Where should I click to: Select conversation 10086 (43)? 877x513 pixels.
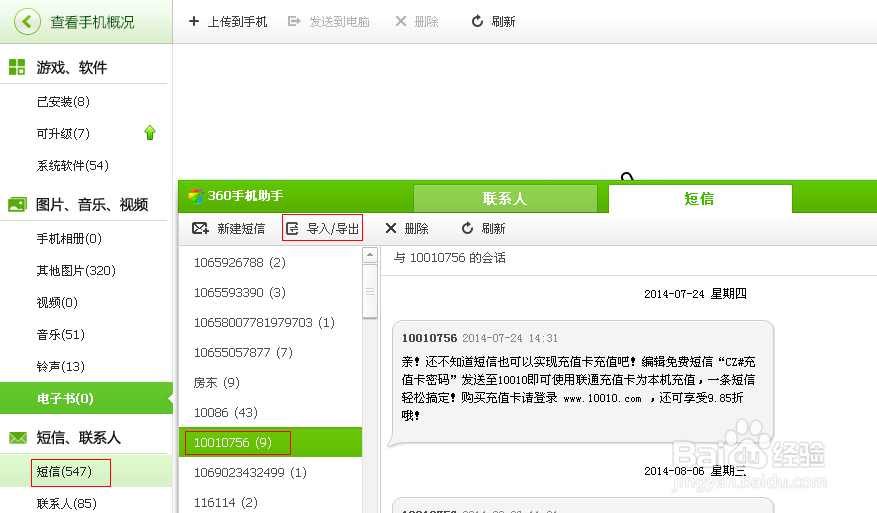point(270,412)
